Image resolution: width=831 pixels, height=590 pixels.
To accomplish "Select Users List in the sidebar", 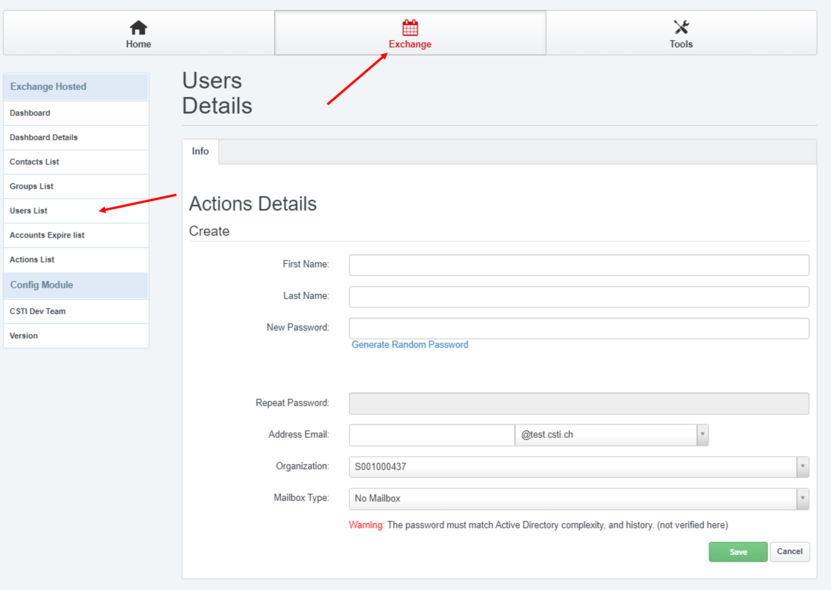I will pyautogui.click(x=76, y=211).
